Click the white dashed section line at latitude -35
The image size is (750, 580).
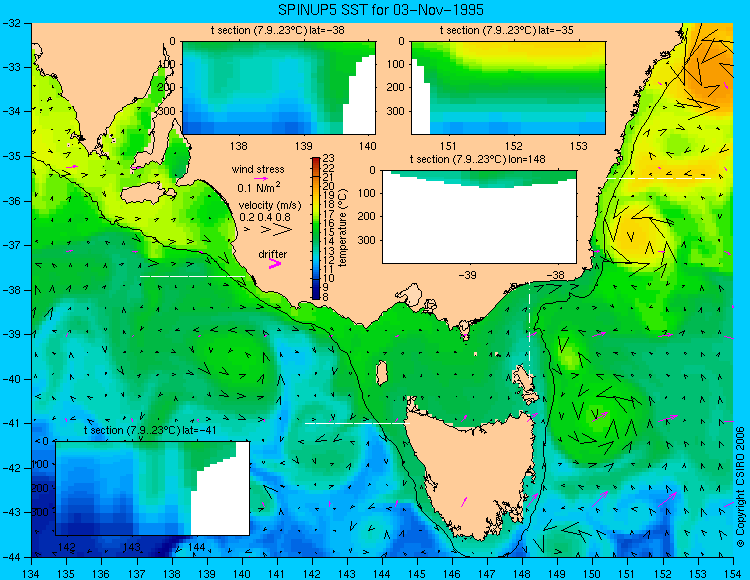(x=659, y=178)
